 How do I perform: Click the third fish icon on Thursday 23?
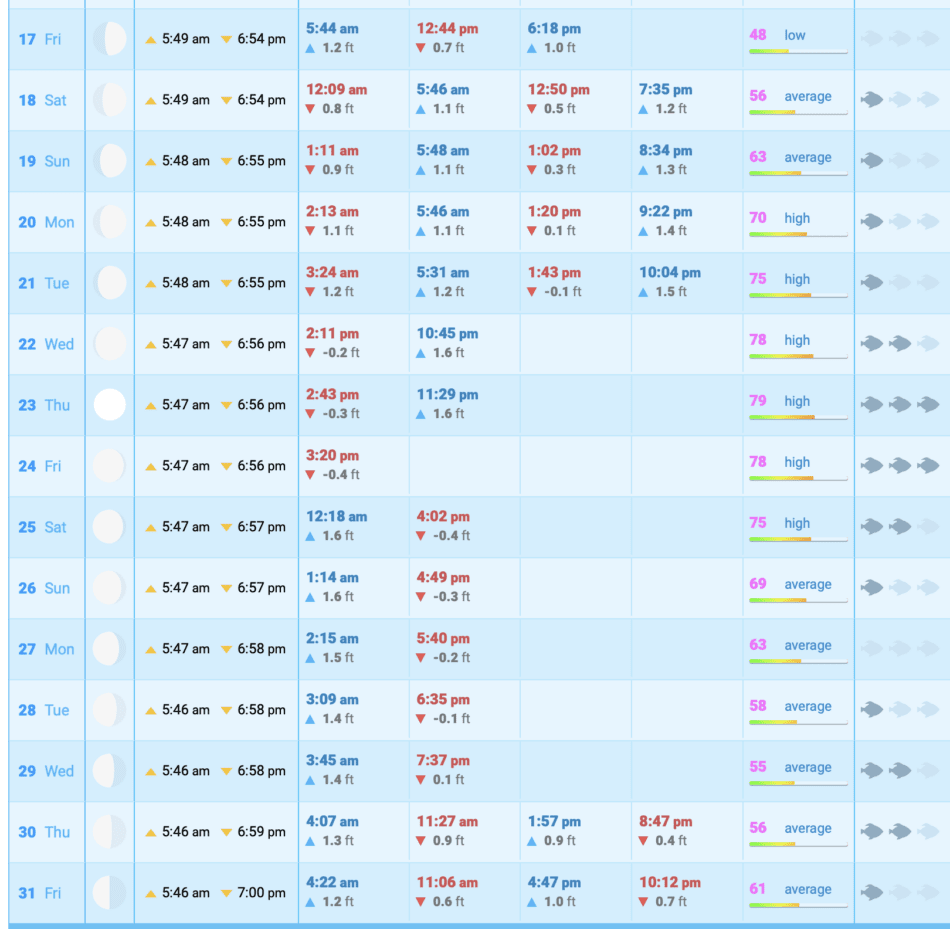coord(928,405)
